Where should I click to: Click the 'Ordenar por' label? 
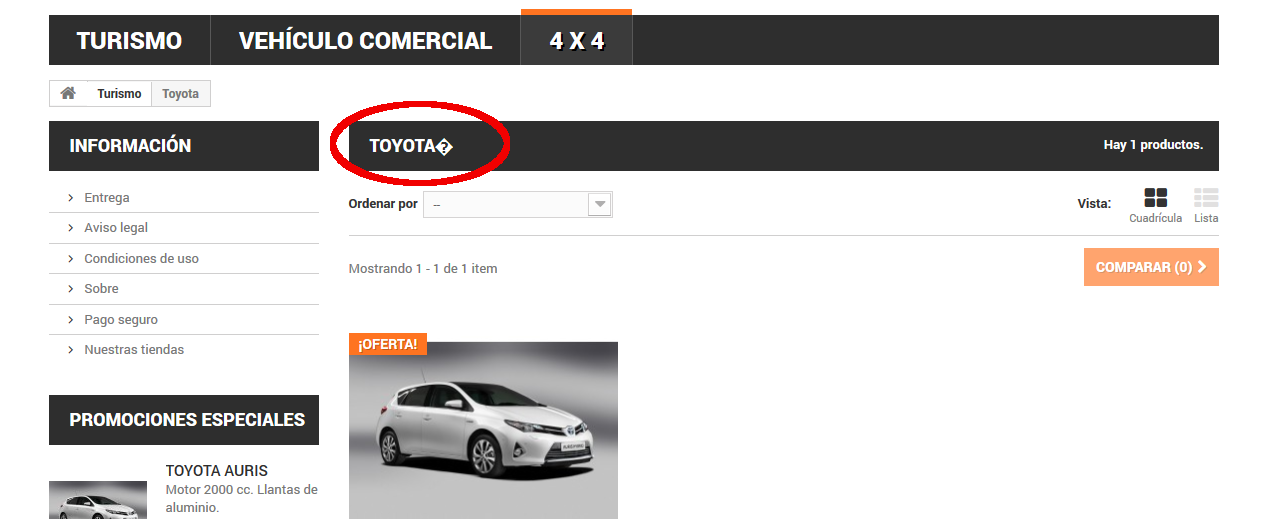tap(383, 204)
